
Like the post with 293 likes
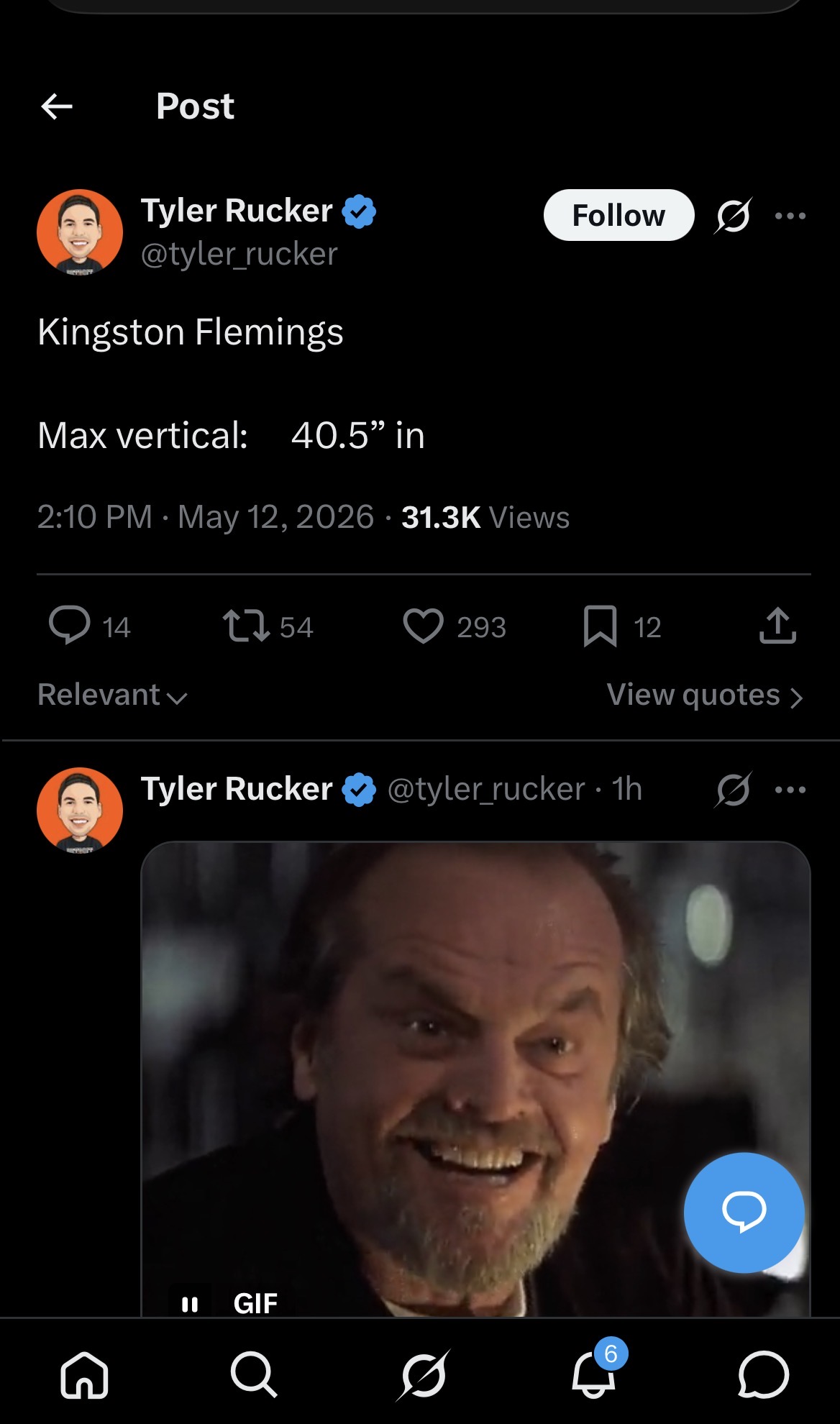pyautogui.click(x=423, y=625)
